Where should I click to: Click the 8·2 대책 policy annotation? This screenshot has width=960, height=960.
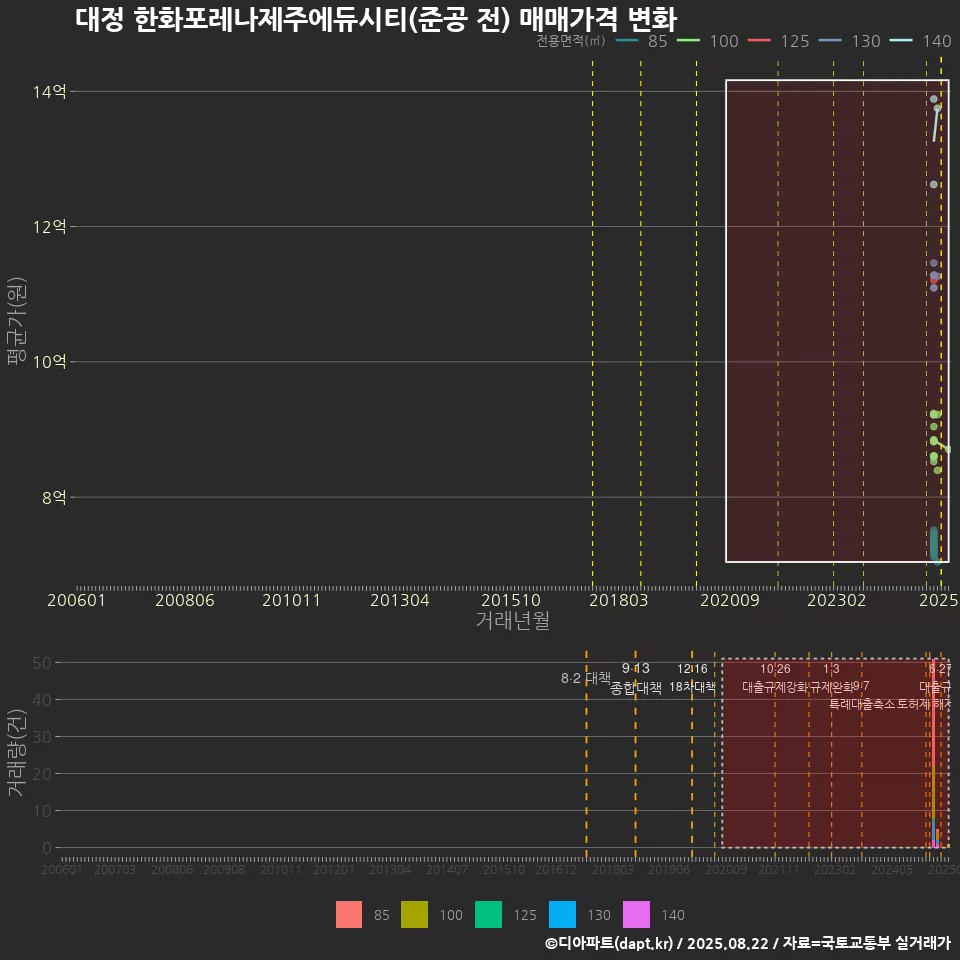point(586,678)
